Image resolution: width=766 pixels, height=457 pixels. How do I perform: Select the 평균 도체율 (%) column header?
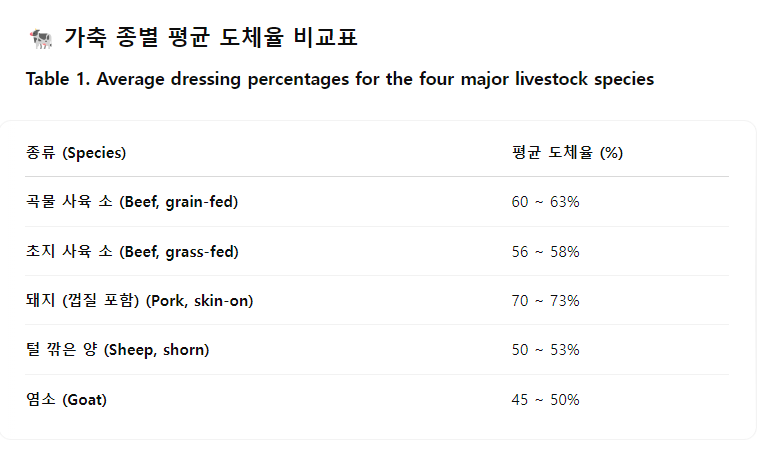[567, 153]
